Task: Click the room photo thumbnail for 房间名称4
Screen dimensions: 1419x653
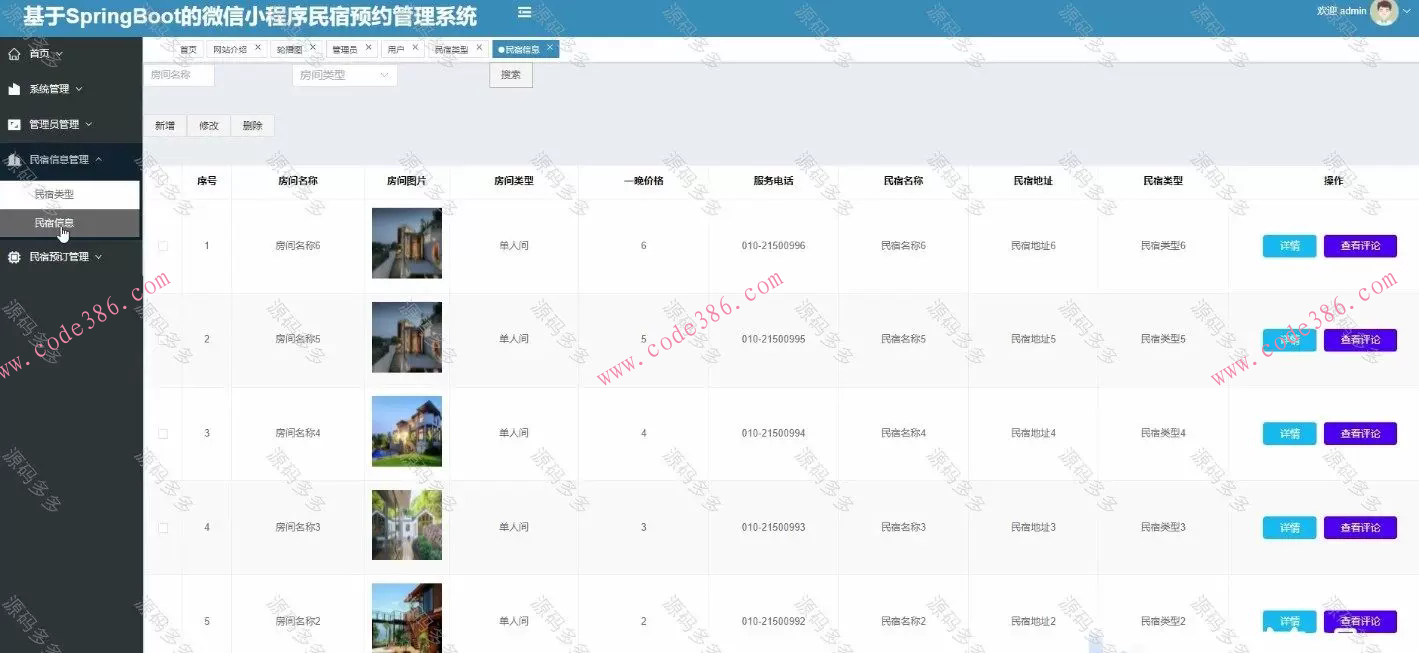Action: click(x=406, y=432)
